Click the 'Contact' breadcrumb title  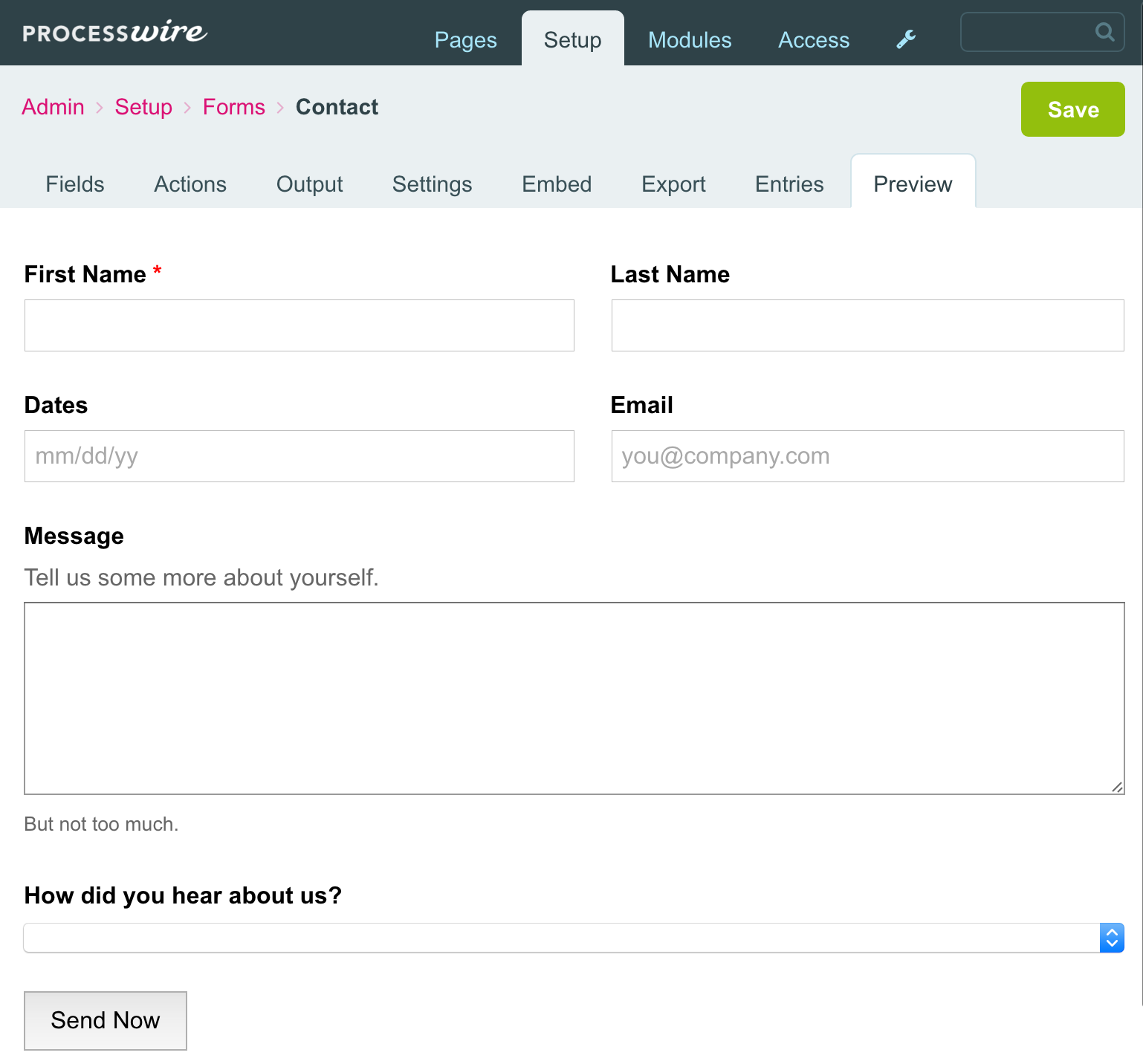click(337, 107)
